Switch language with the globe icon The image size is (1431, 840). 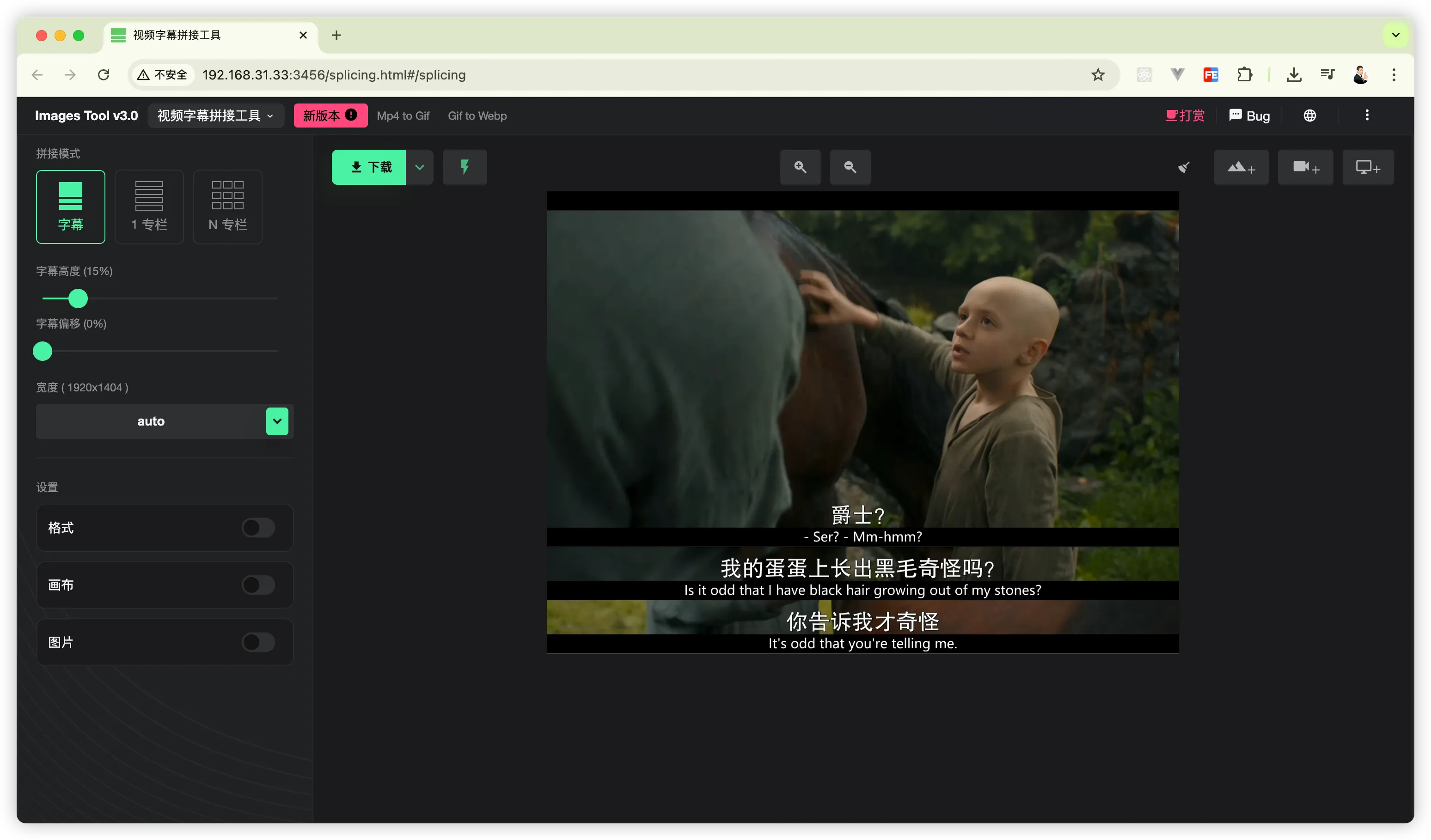tap(1310, 116)
